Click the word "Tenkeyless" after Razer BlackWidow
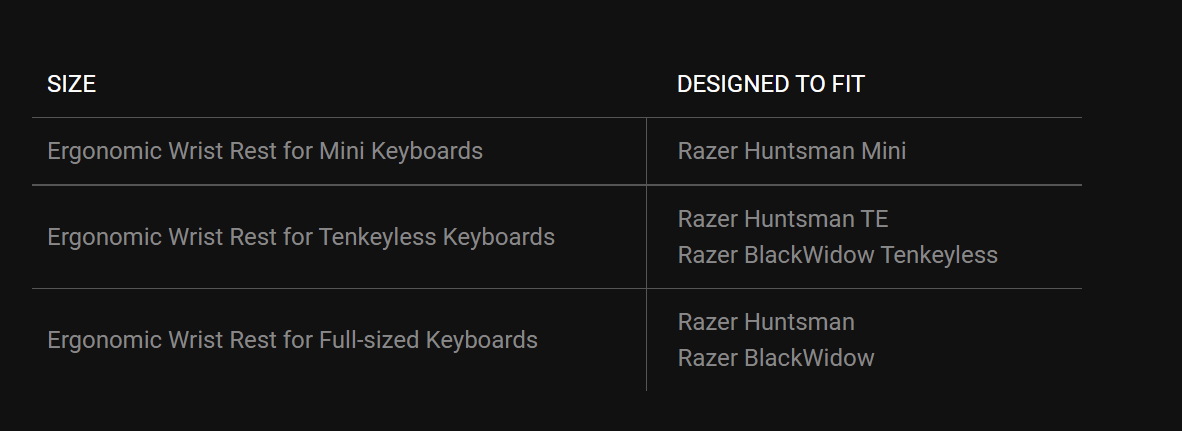 coord(939,255)
